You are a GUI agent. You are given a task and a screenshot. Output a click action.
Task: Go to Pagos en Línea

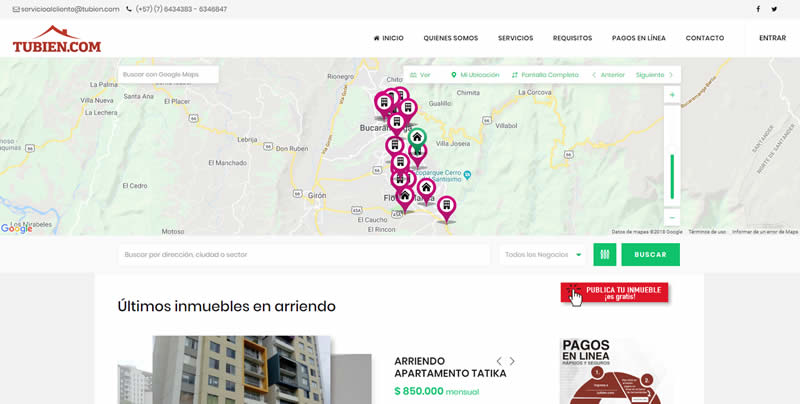click(639, 38)
